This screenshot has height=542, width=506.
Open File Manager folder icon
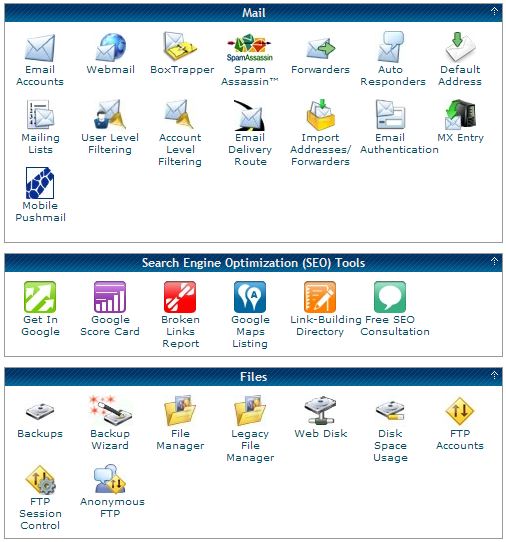point(180,410)
